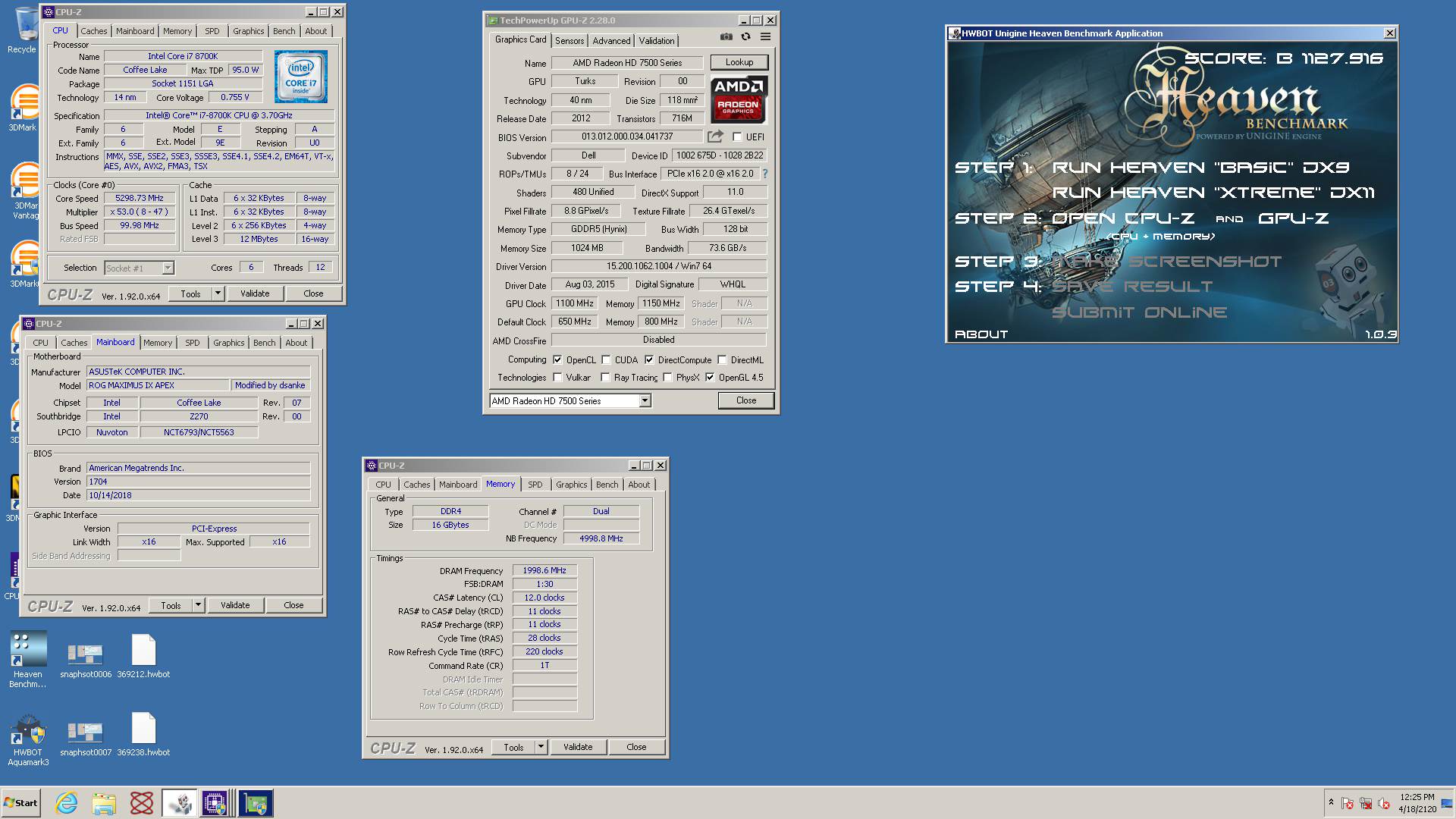Toggle the DirectML checkbox
1456x819 pixels.
[722, 360]
